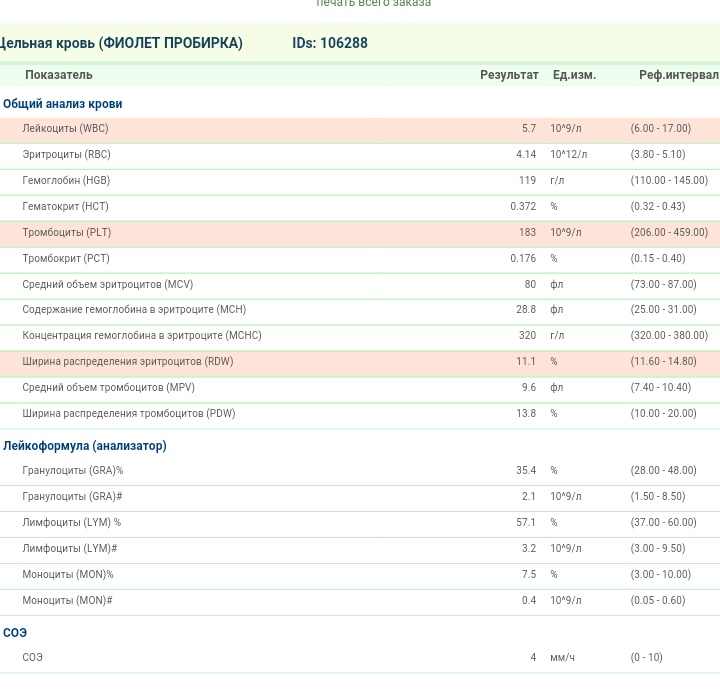This screenshot has height=699, width=720.
Task: Select the 'Лимфоциты (LYM)#' row label
Action: pyautogui.click(x=70, y=548)
